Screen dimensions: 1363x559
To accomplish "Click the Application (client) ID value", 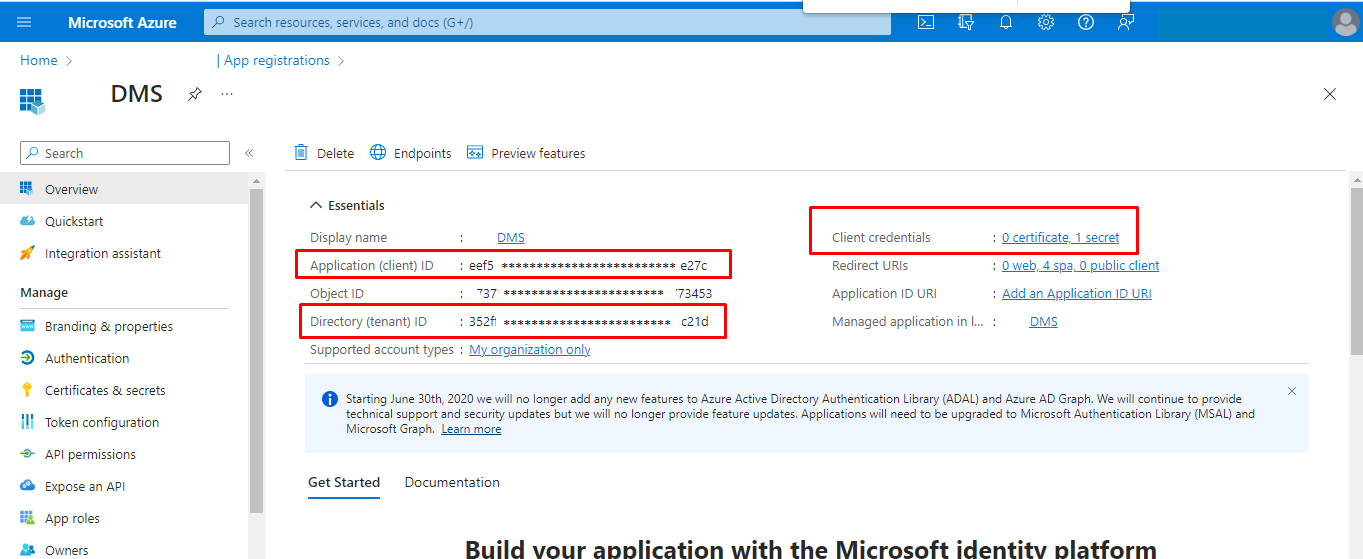I will [x=588, y=265].
